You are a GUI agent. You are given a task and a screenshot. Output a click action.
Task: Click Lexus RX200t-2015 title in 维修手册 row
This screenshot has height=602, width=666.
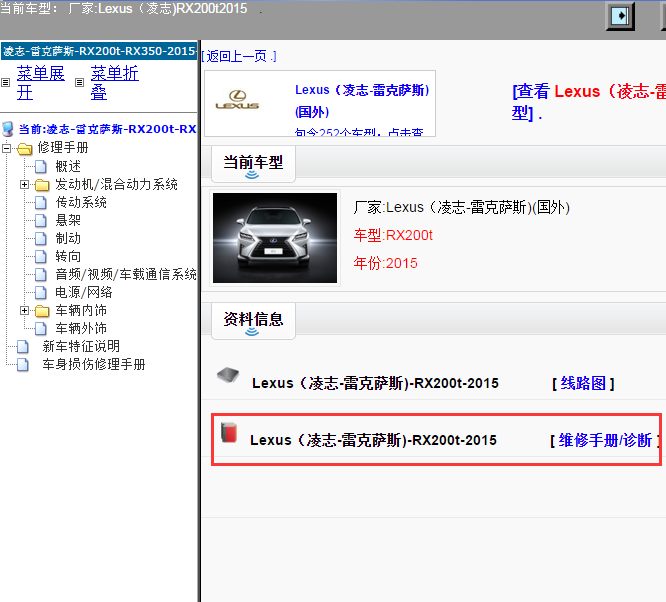tap(373, 440)
